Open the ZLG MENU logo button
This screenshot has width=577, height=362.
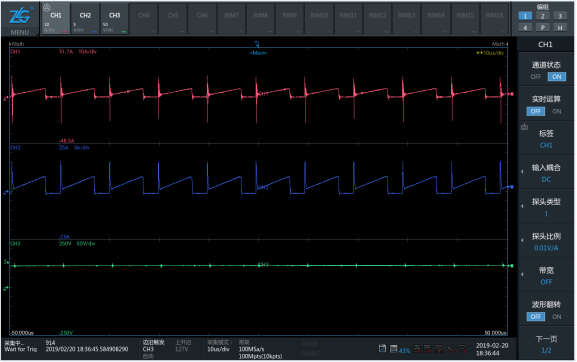pos(20,19)
